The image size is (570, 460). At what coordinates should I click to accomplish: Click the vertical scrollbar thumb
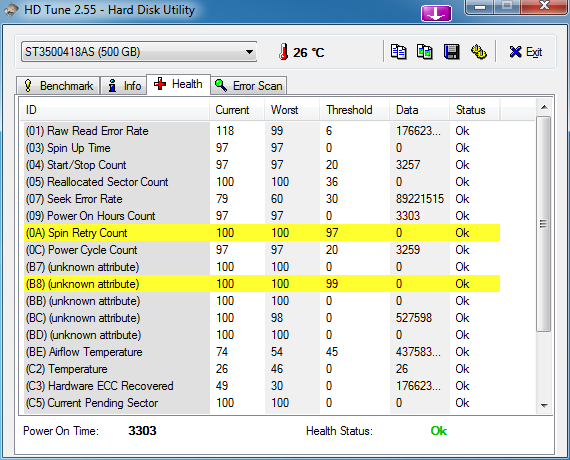click(x=544, y=224)
